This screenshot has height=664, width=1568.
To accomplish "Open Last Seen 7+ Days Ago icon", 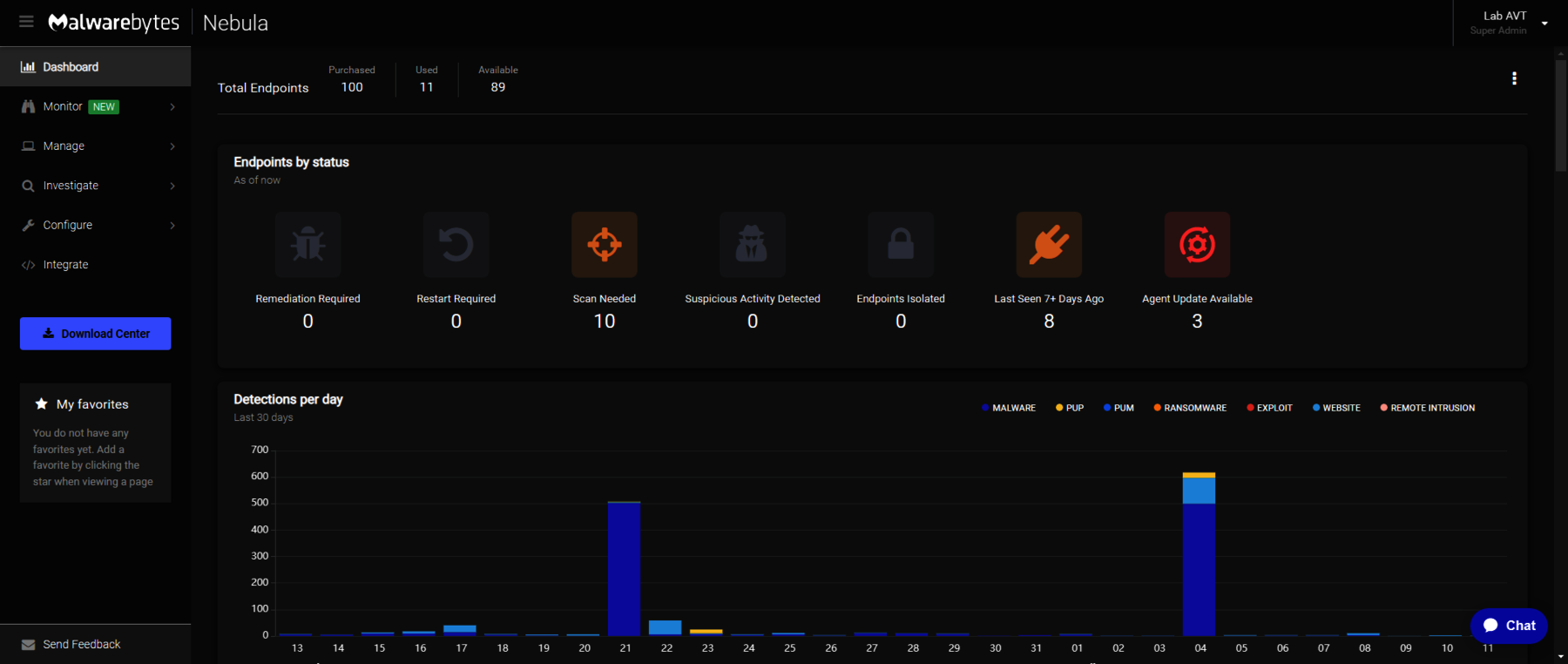I will click(x=1049, y=245).
